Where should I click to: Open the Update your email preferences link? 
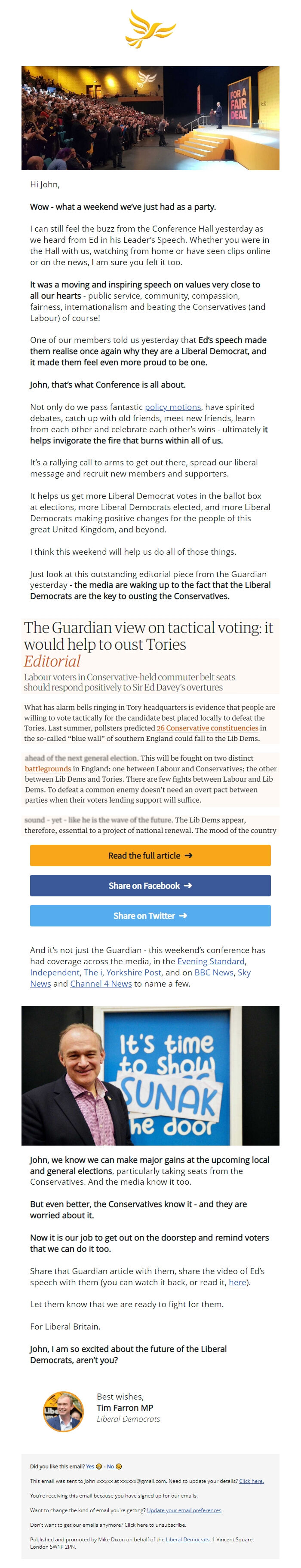pyautogui.click(x=184, y=1510)
